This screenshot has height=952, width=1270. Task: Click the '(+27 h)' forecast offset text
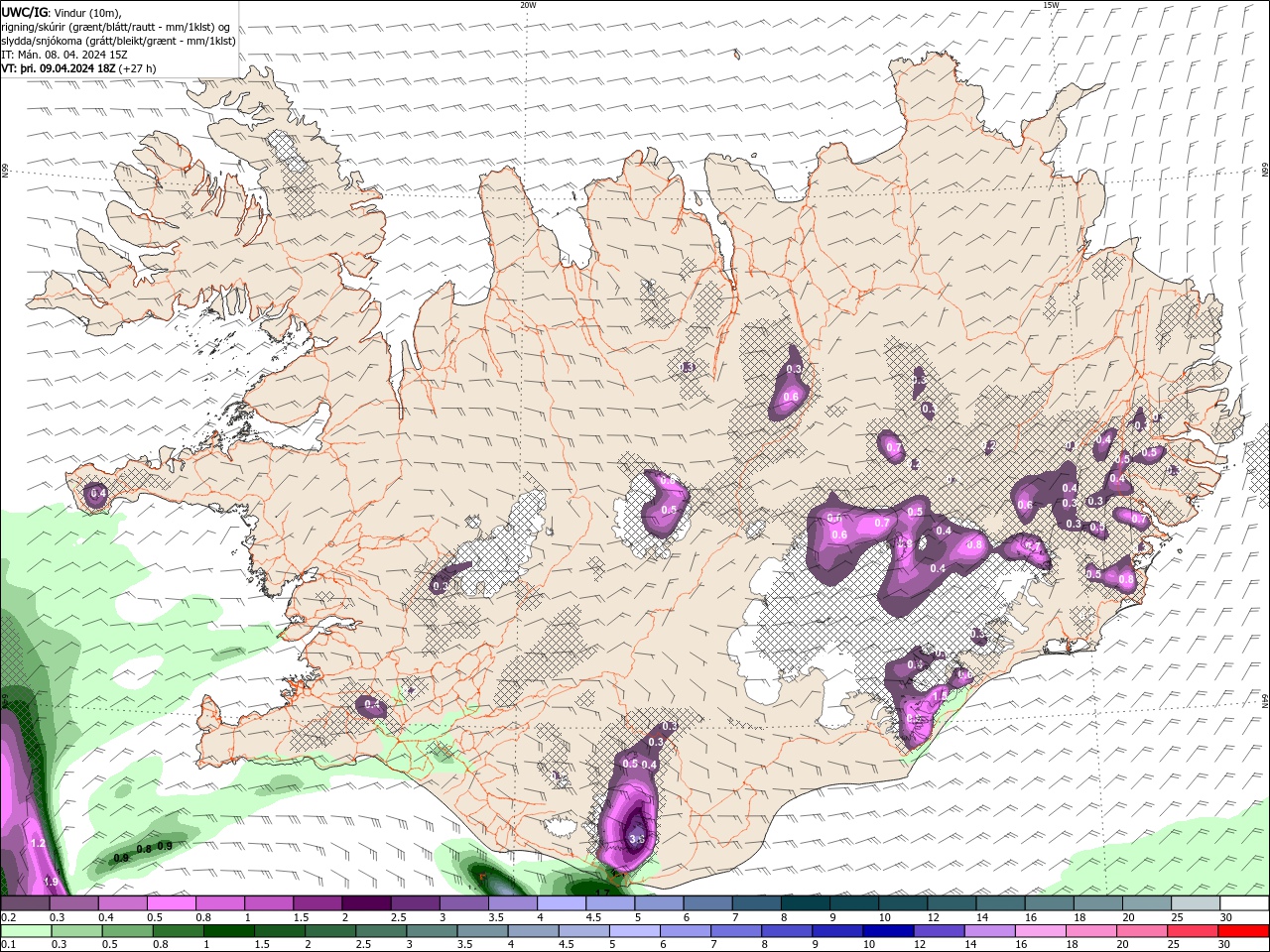pos(137,68)
